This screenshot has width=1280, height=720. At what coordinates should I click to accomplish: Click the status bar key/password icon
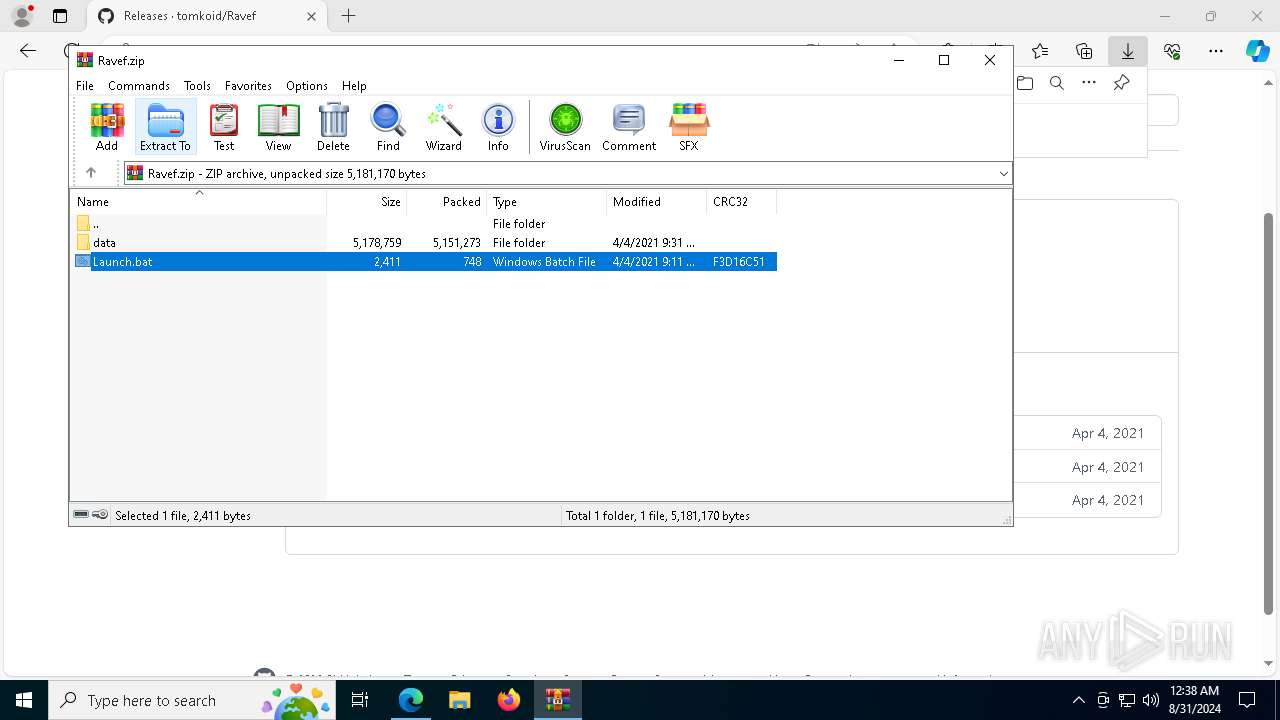click(x=100, y=515)
